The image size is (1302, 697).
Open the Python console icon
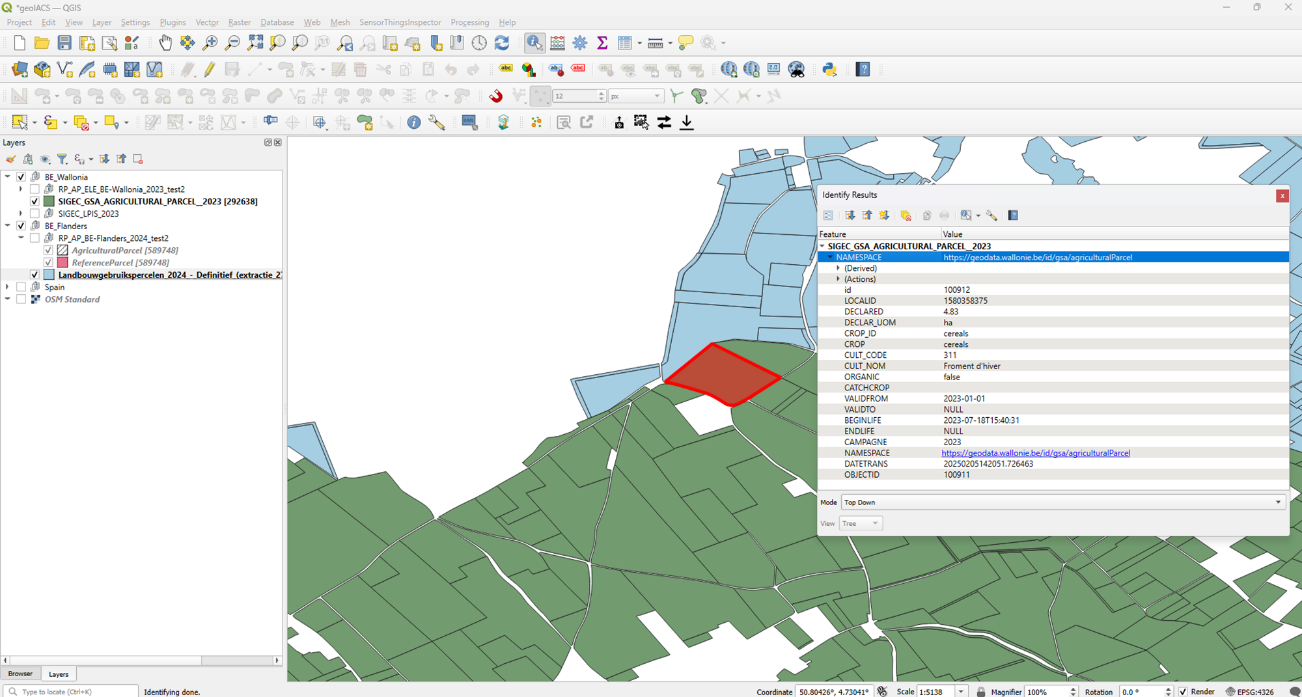pyautogui.click(x=829, y=69)
